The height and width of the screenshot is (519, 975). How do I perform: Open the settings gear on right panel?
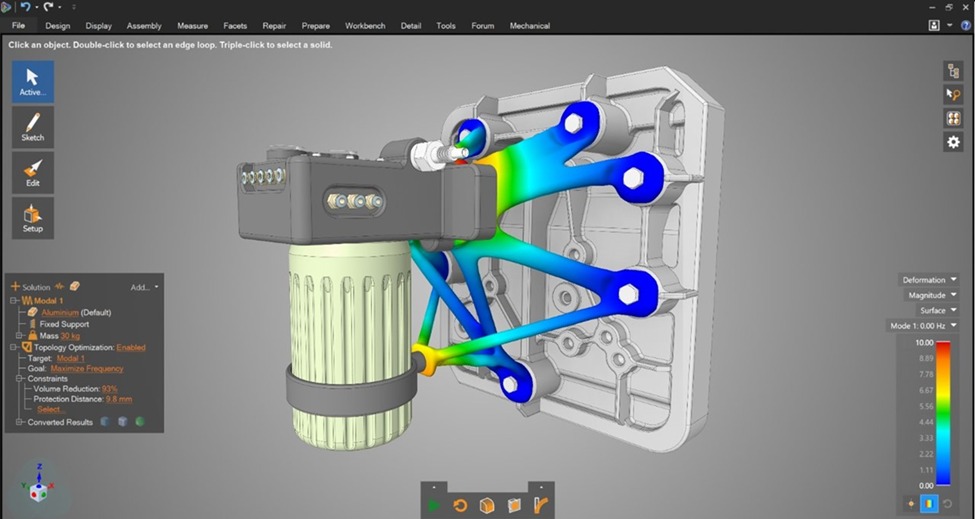click(953, 143)
